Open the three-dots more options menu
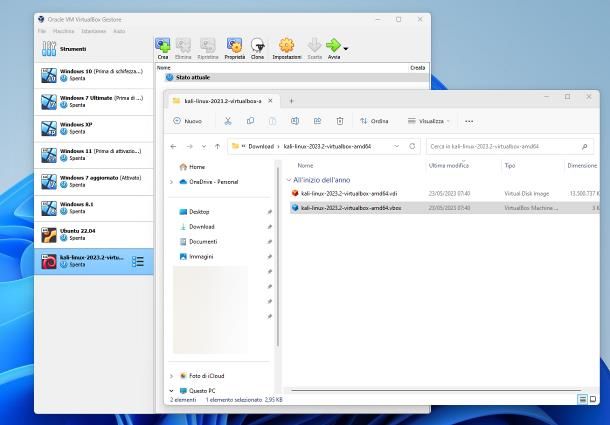Viewport: 610px width, 425px height. [x=469, y=121]
